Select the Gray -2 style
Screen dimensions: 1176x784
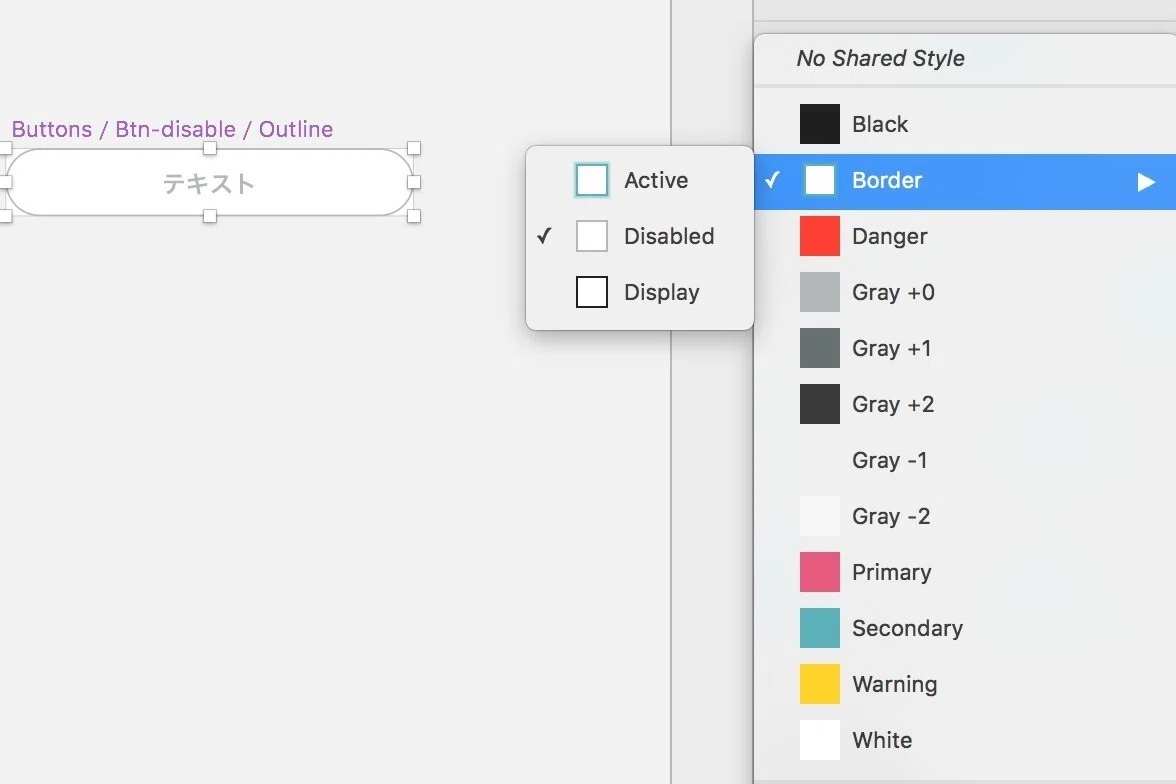pyautogui.click(x=965, y=516)
